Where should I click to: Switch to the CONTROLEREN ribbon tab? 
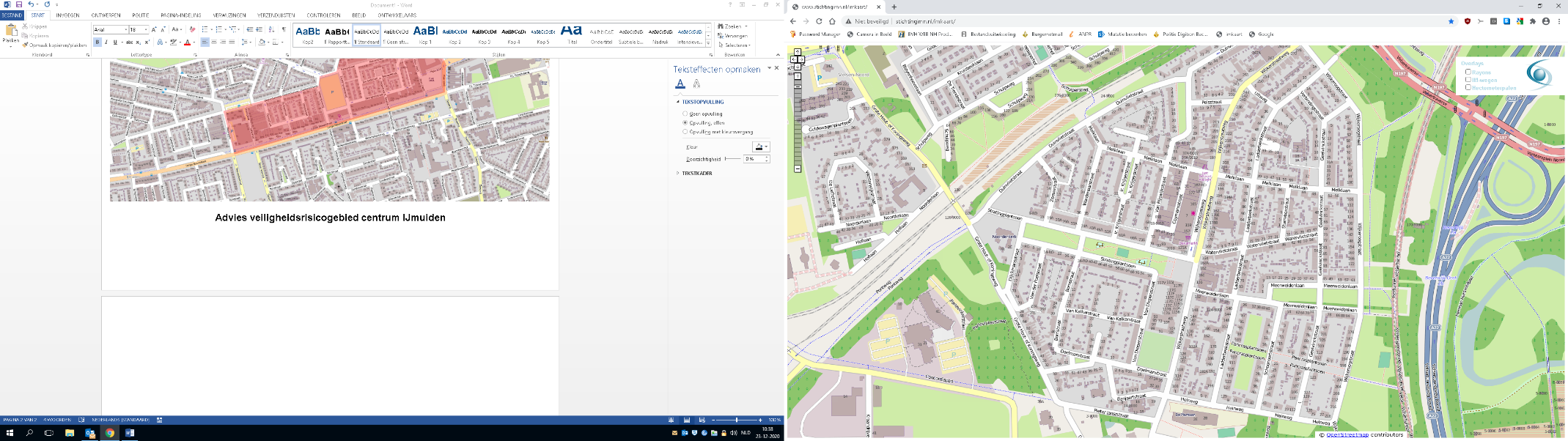(323, 15)
